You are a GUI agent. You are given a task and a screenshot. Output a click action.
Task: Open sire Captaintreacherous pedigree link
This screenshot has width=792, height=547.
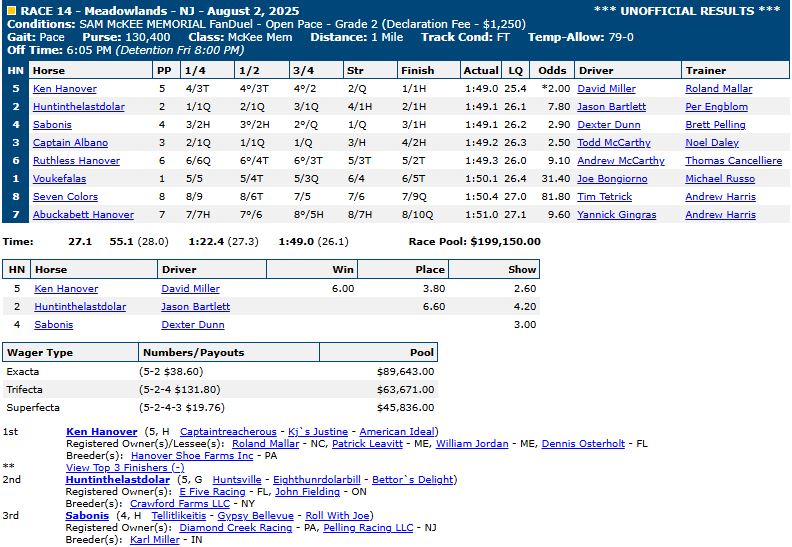pos(228,432)
